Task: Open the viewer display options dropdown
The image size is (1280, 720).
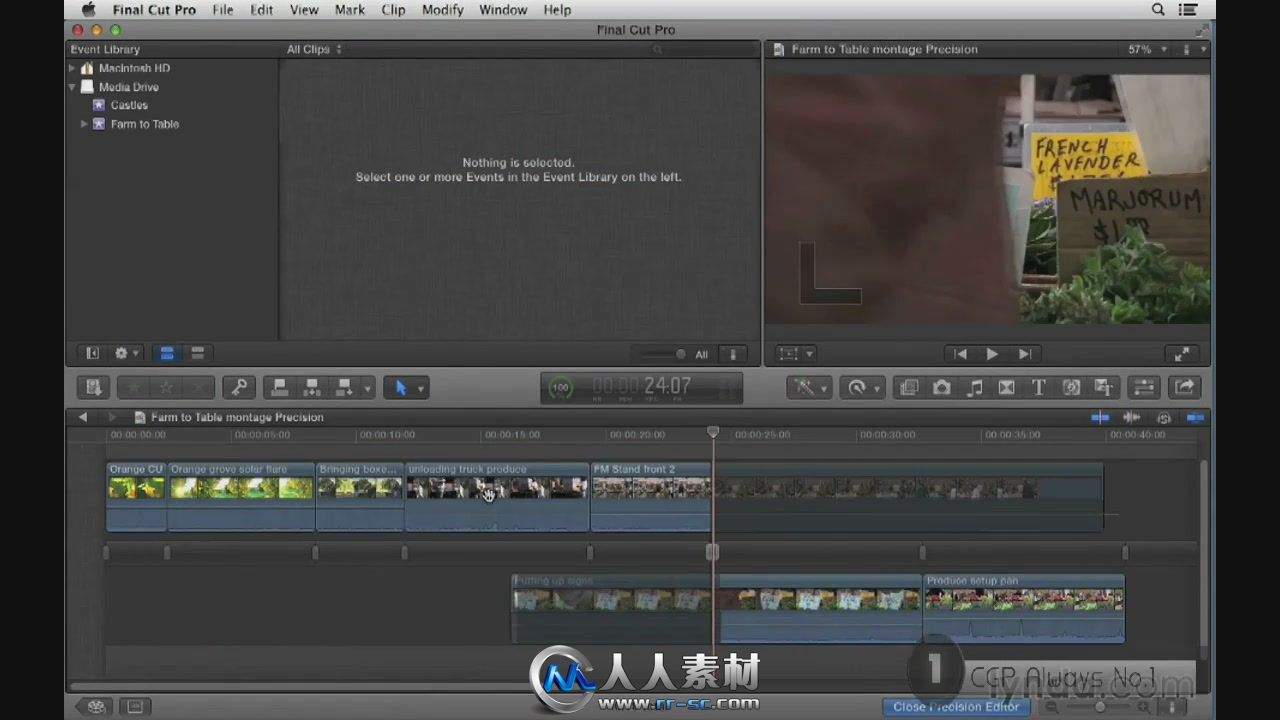Action: click(x=1194, y=49)
